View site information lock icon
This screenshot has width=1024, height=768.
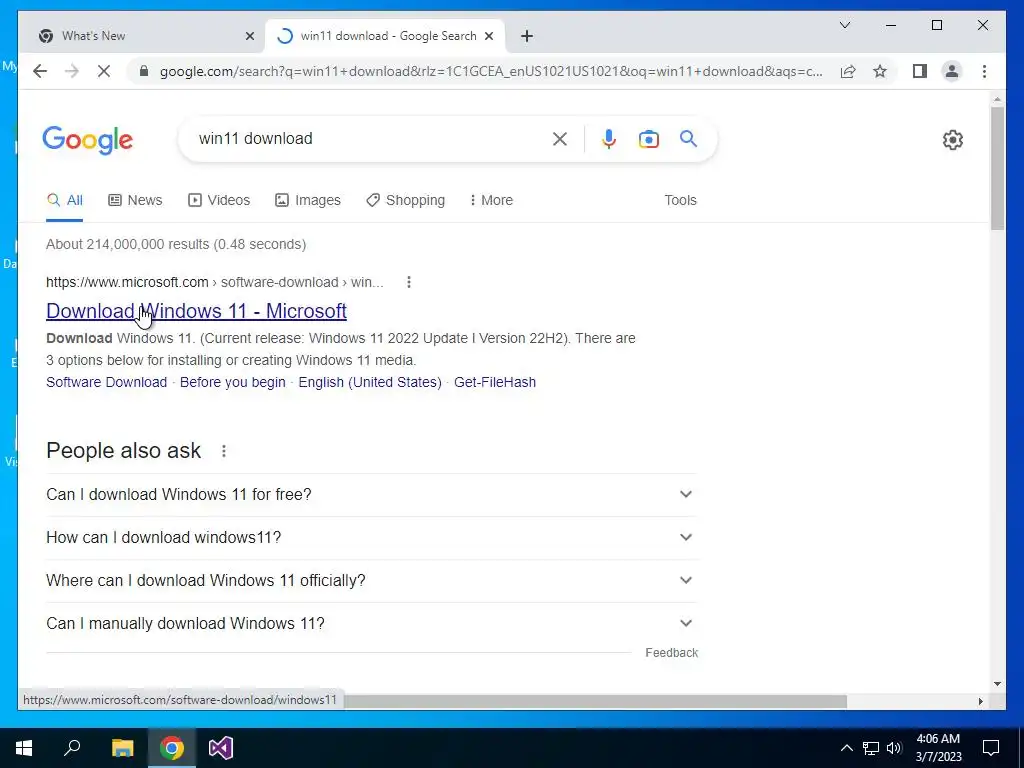click(144, 71)
